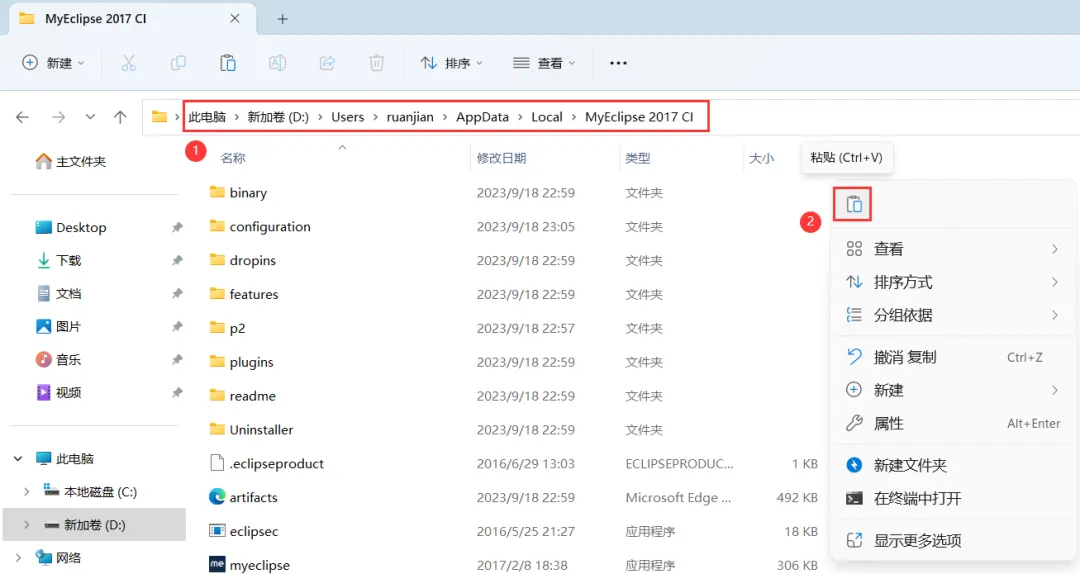Expand the 新加卷 (D:) tree node
Image resolution: width=1080 pixels, height=574 pixels.
point(26,524)
